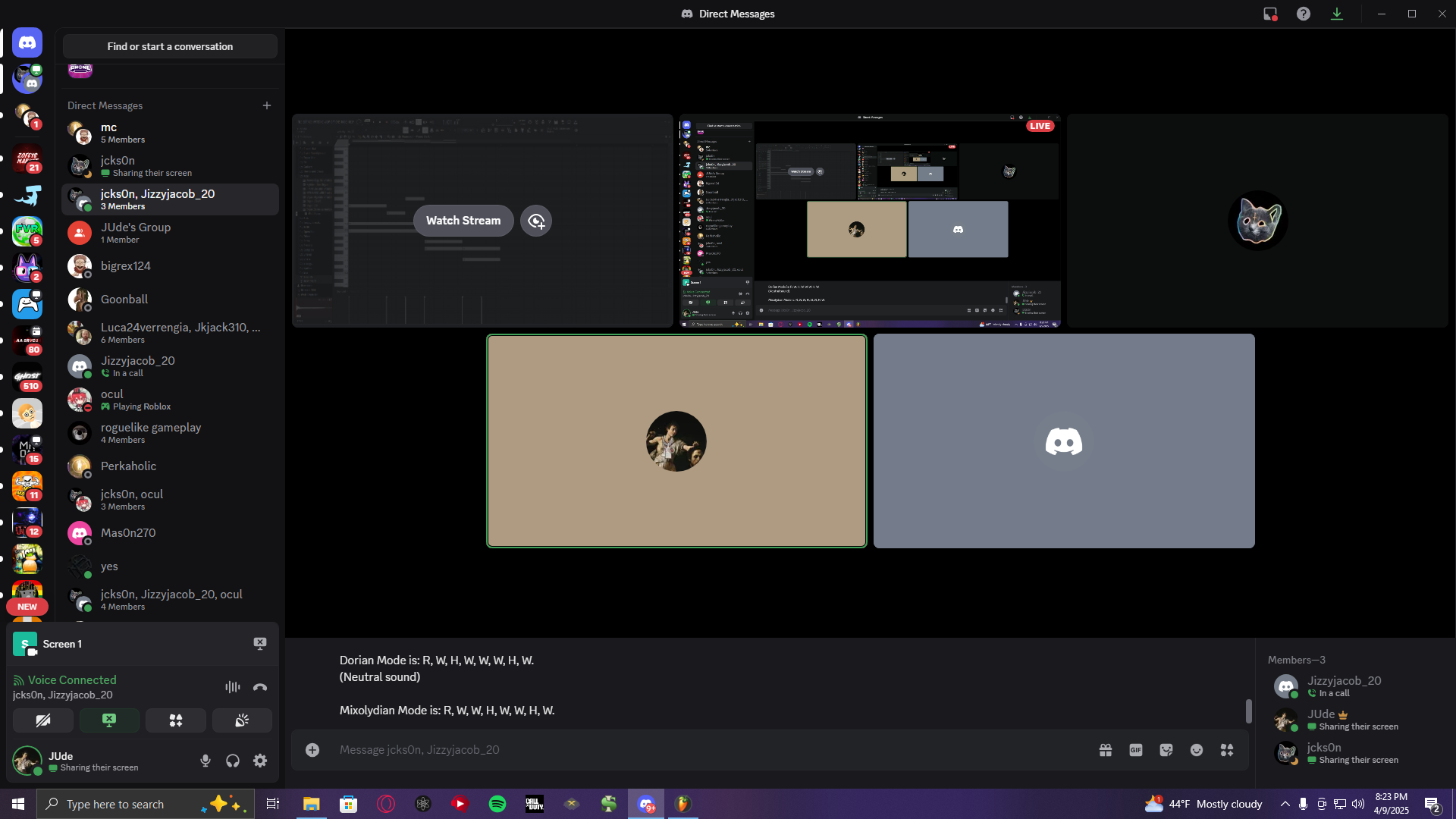Screen dimensions: 1456x819
Task: Open the GIF picker
Action: (x=1136, y=750)
